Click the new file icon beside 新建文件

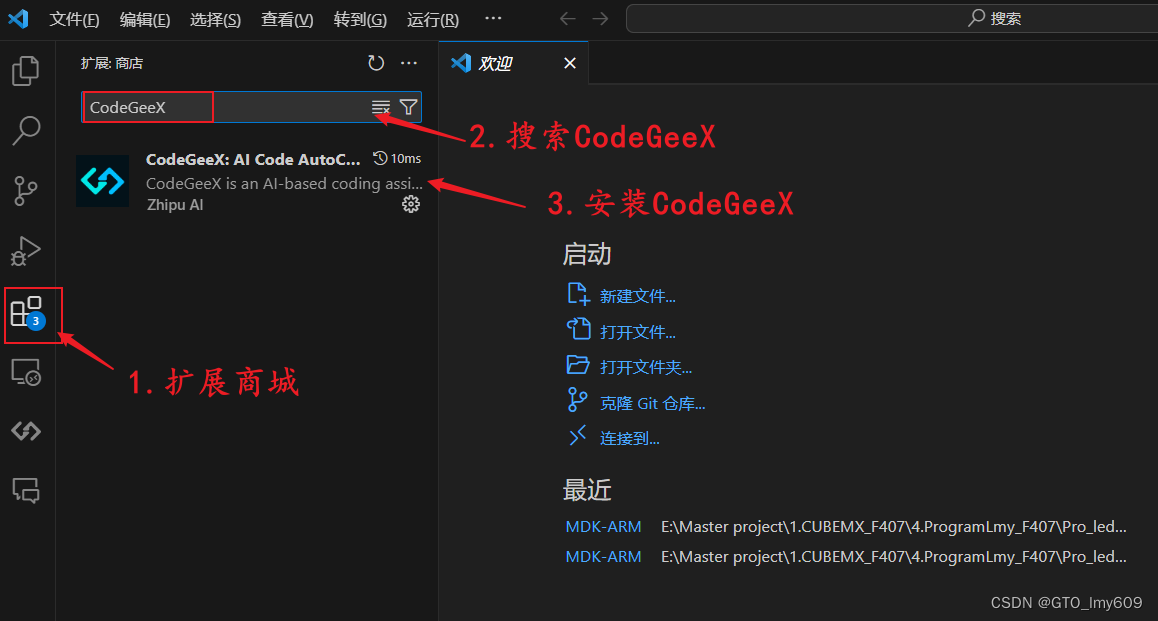click(578, 294)
